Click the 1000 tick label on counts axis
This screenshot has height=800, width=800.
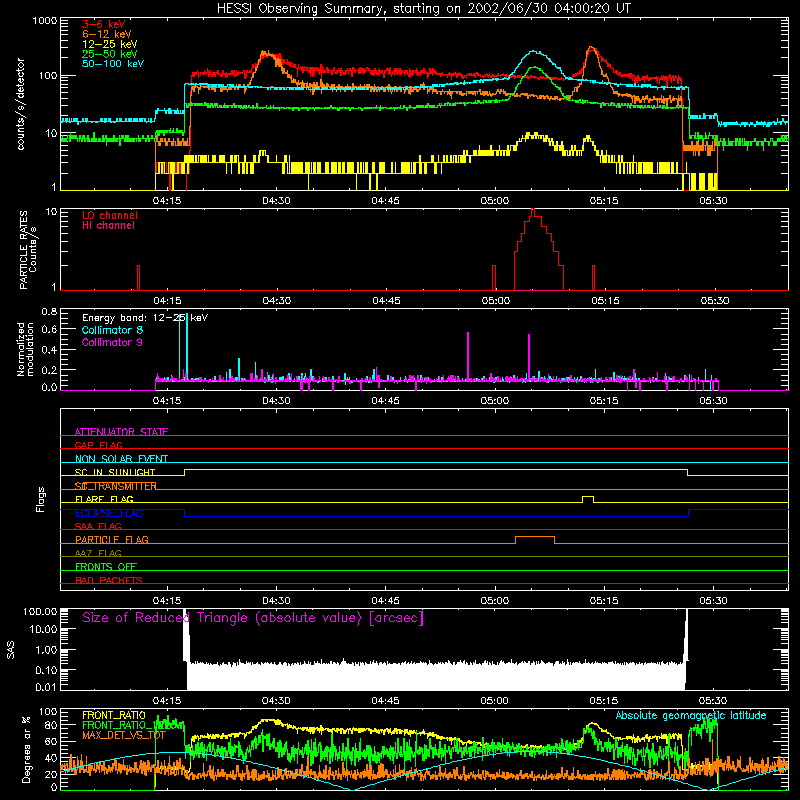coord(45,21)
